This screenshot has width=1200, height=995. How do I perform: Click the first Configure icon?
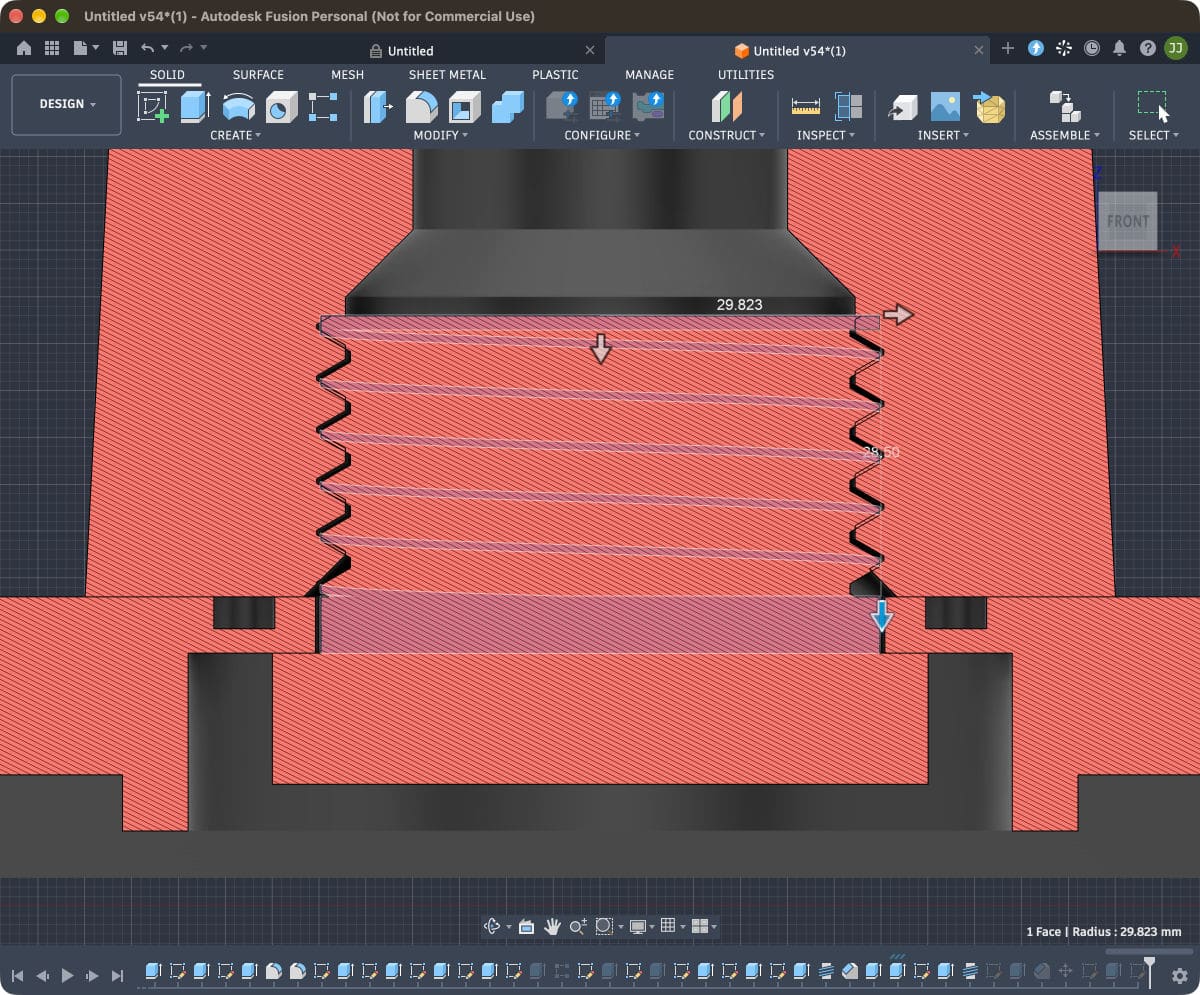(562, 106)
